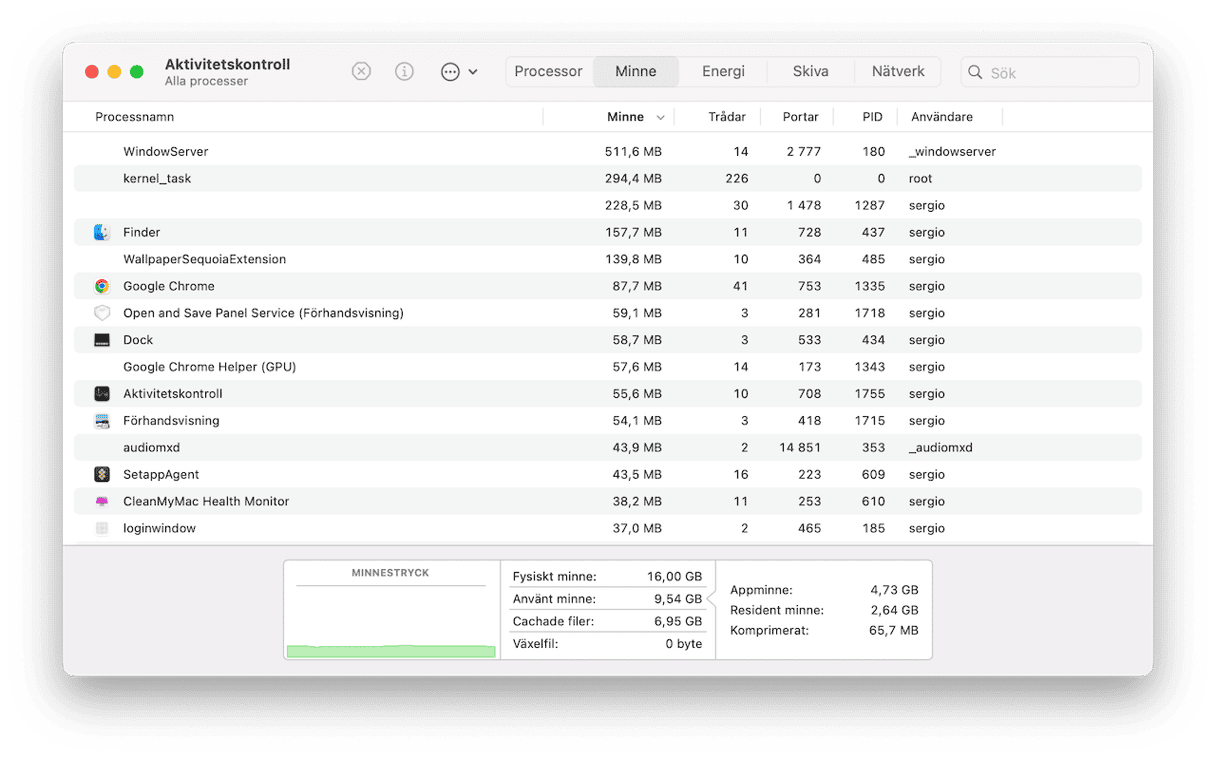This screenshot has height=759, width=1216.
Task: Click the Google Chrome app icon
Action: [102, 286]
